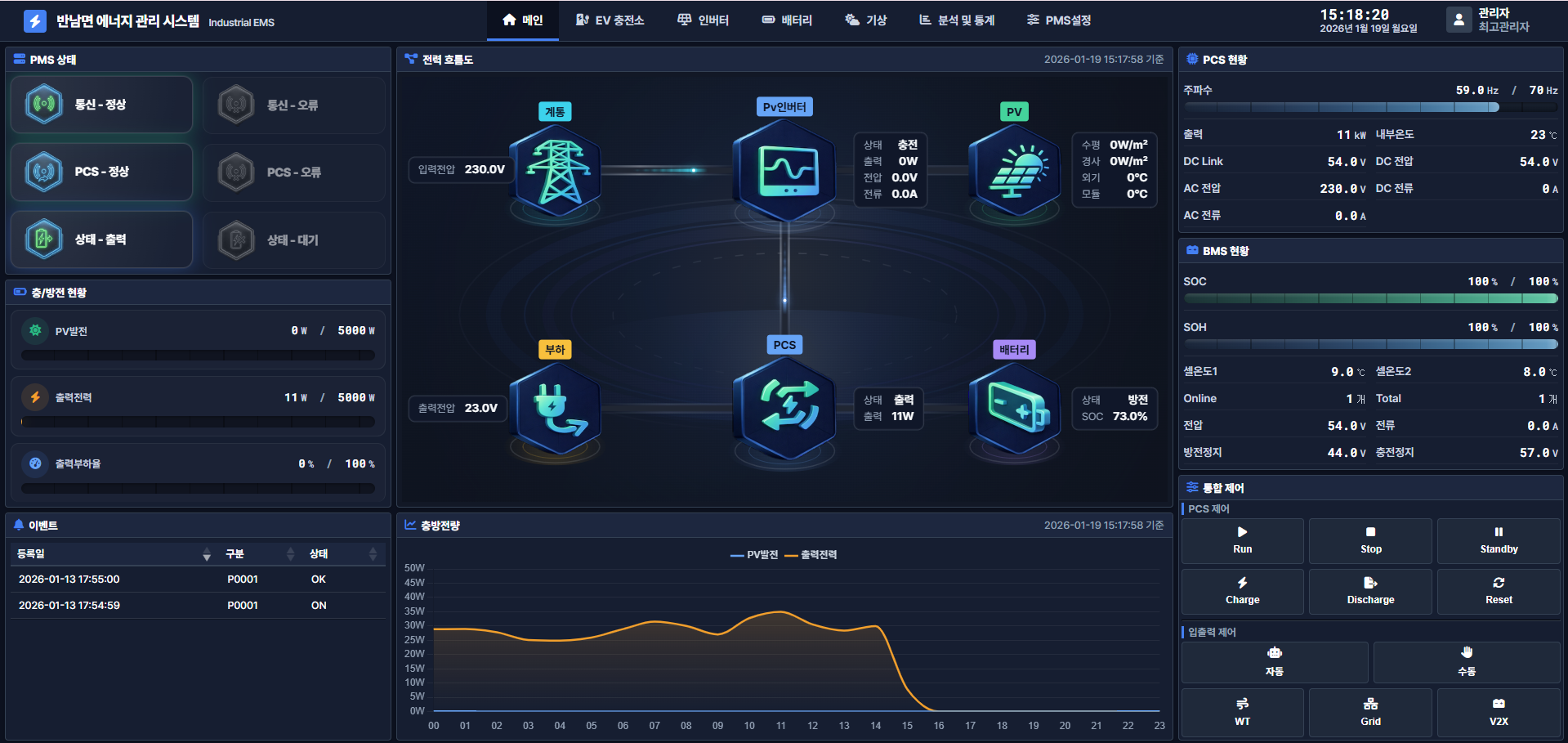This screenshot has width=1568, height=743.
Task: Toggle the PV발전 legend series in chart
Action: pyautogui.click(x=754, y=555)
